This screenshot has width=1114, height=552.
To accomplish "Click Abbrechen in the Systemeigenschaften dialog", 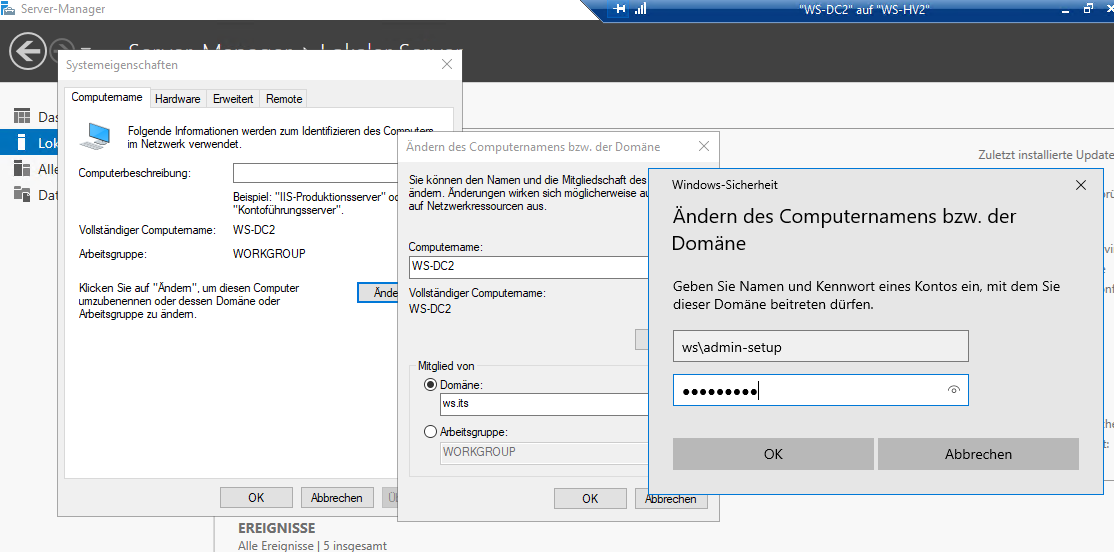I will coord(337,498).
